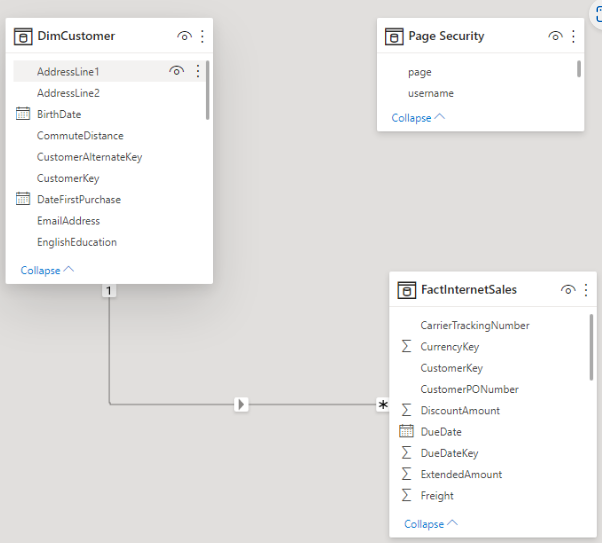Select the DateFirstPurchase field
602x543 pixels.
[79, 199]
